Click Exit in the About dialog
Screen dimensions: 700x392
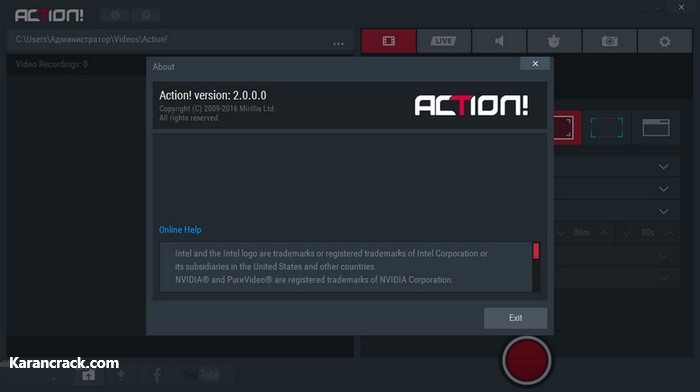tap(516, 318)
